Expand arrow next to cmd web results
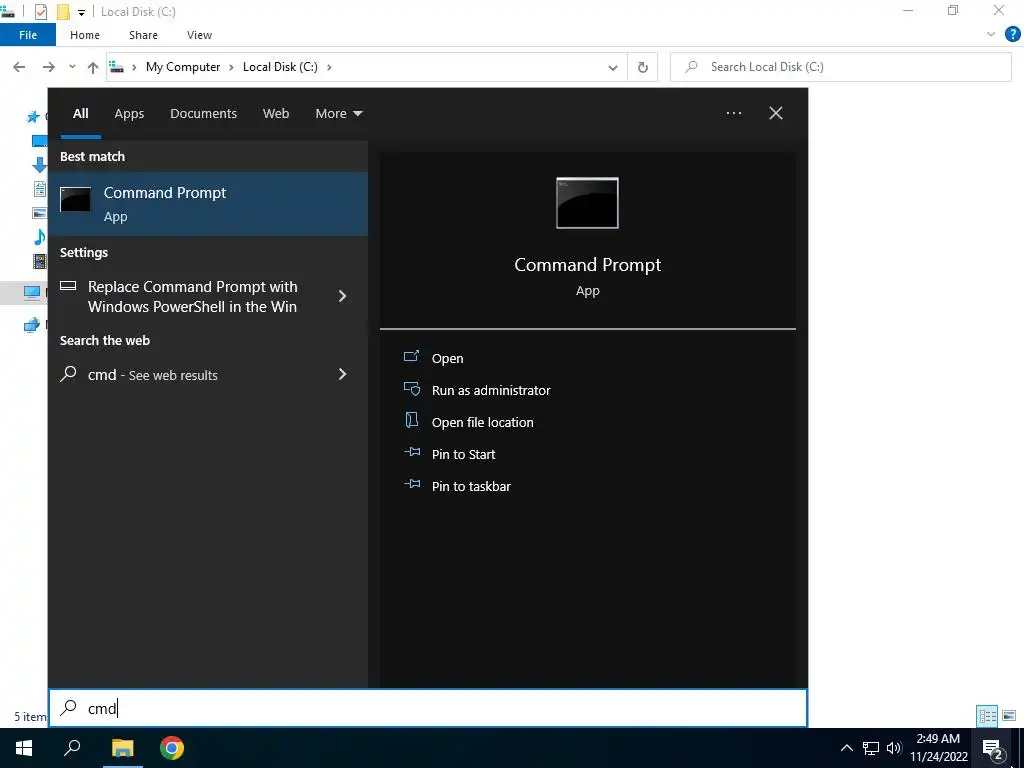1024x768 pixels. point(342,374)
